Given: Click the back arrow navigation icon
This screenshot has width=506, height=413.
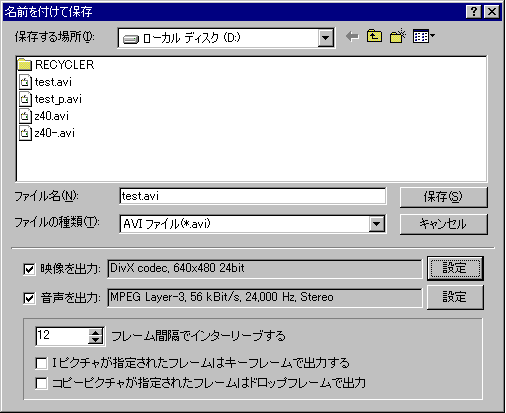Looking at the screenshot, I should pyautogui.click(x=352, y=36).
